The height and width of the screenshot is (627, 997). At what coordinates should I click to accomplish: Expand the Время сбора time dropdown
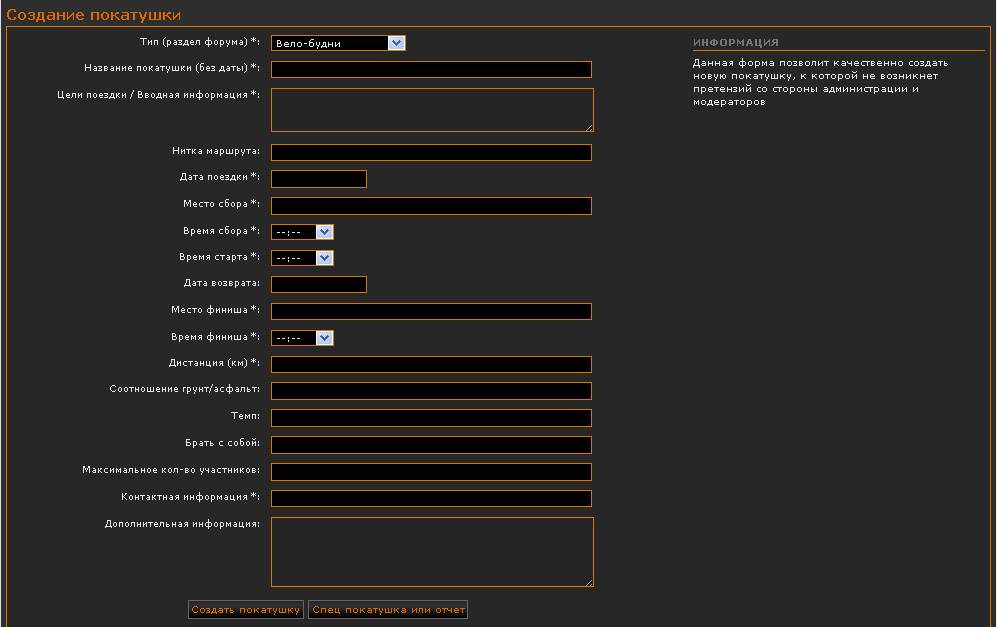pos(302,232)
